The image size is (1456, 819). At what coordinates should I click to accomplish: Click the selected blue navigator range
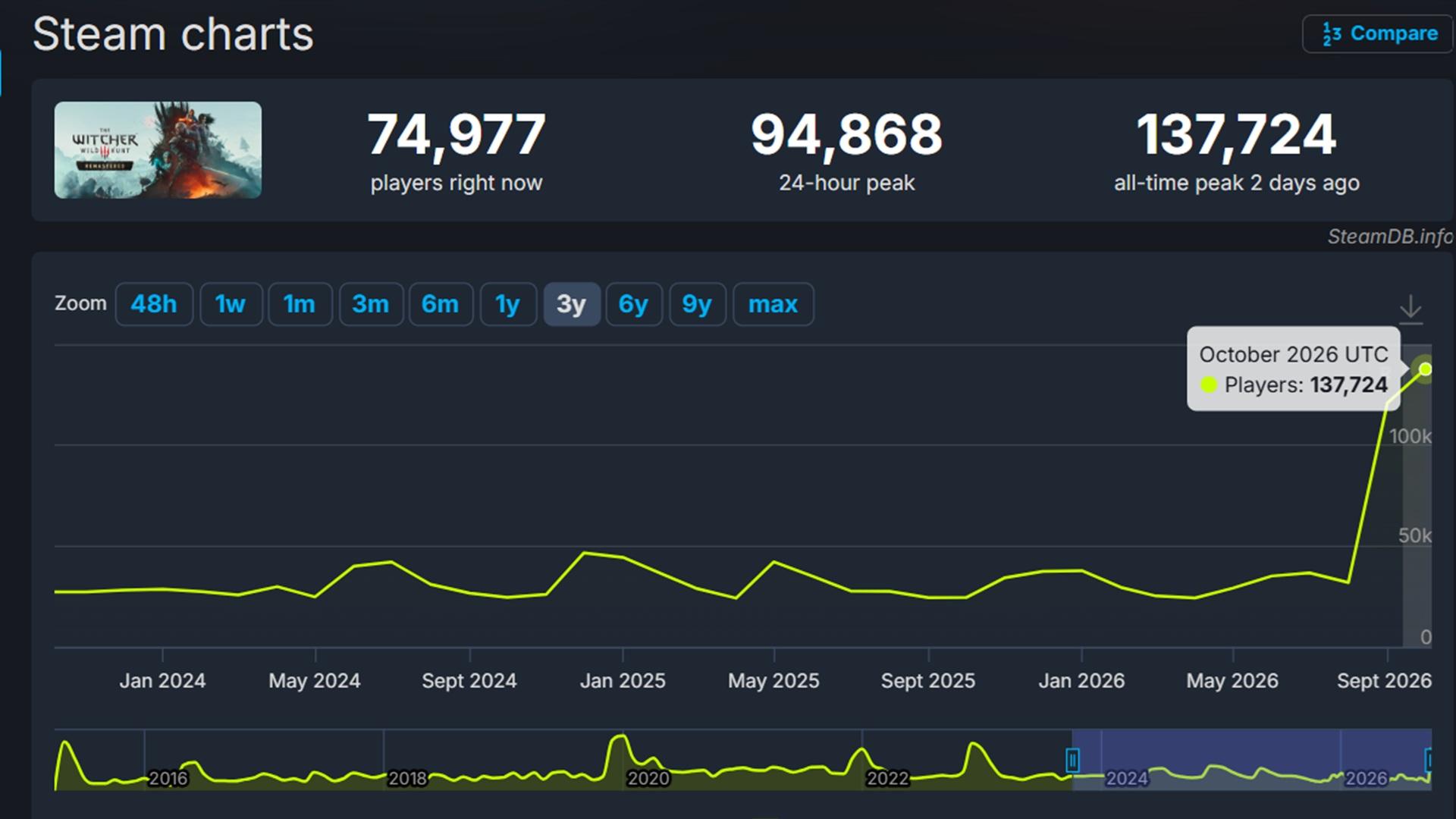[x=1251, y=760]
